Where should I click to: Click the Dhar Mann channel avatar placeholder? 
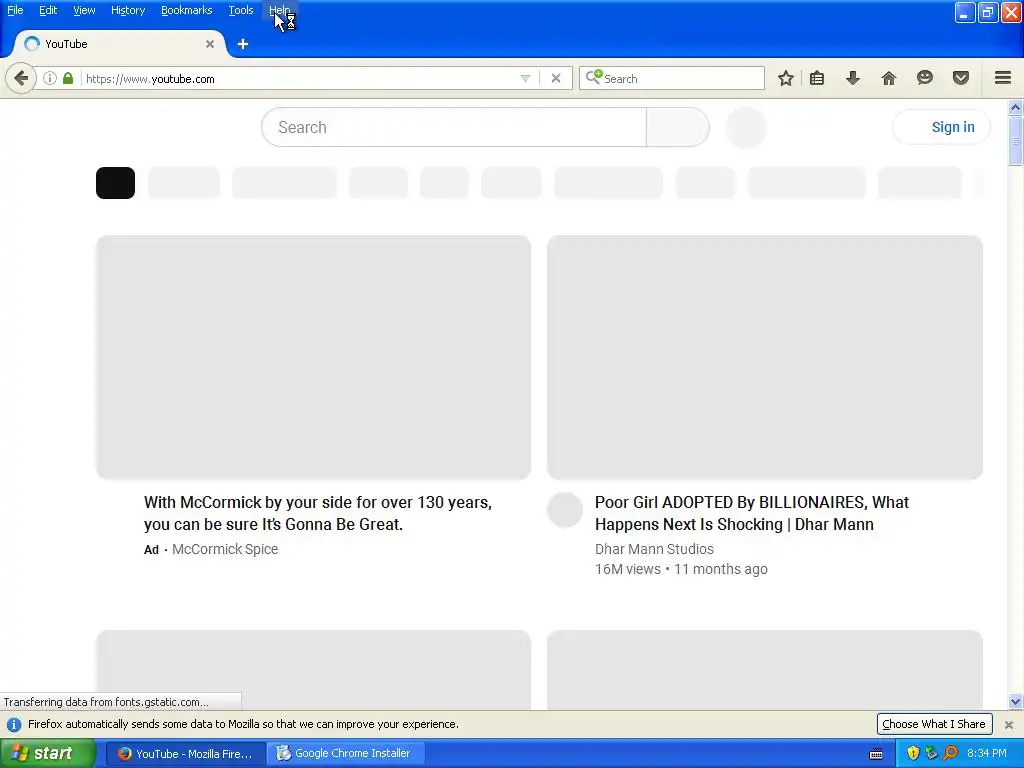[565, 510]
